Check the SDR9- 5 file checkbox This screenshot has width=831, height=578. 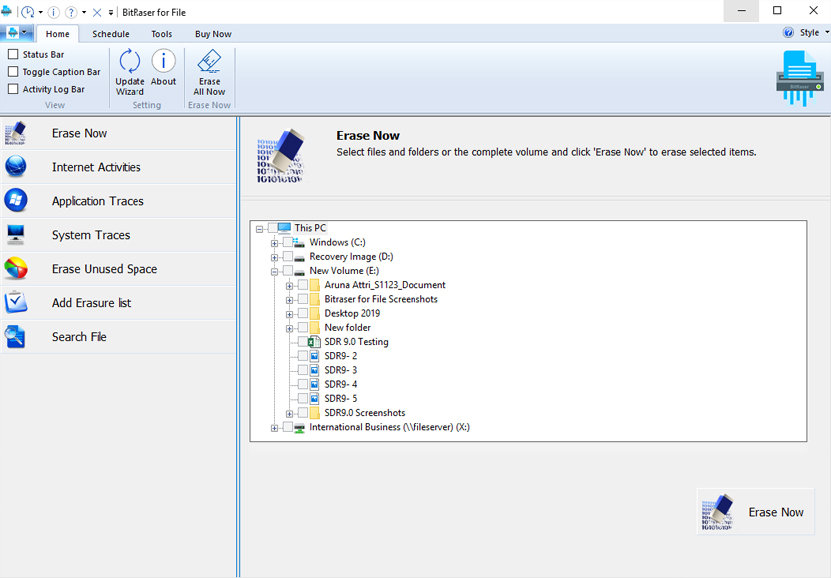tap(303, 398)
